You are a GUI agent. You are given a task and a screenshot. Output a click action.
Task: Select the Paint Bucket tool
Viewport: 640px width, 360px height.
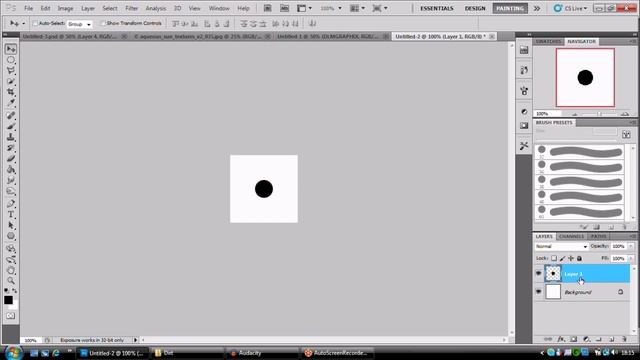(11, 169)
